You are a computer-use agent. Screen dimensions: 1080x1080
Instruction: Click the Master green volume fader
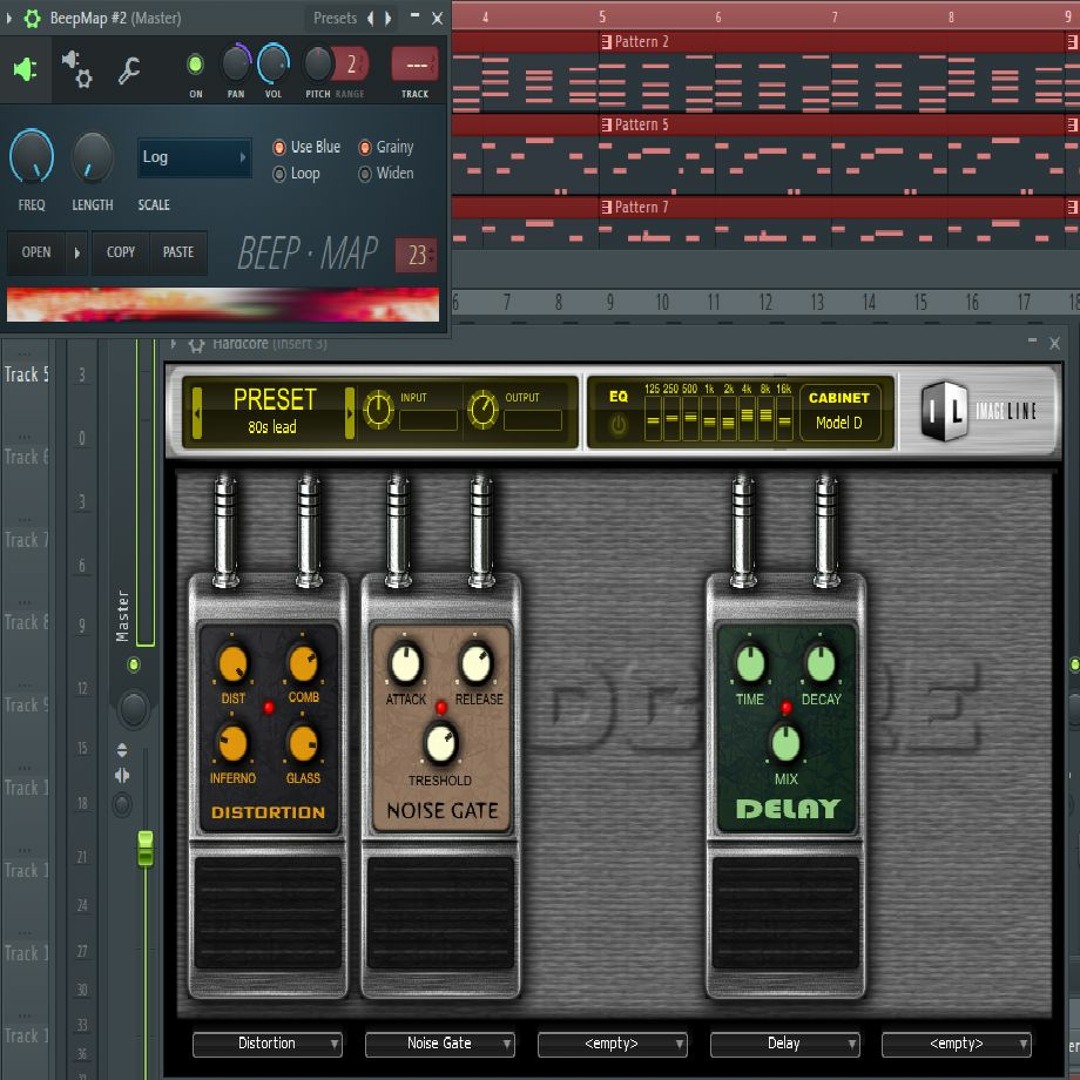[x=146, y=848]
